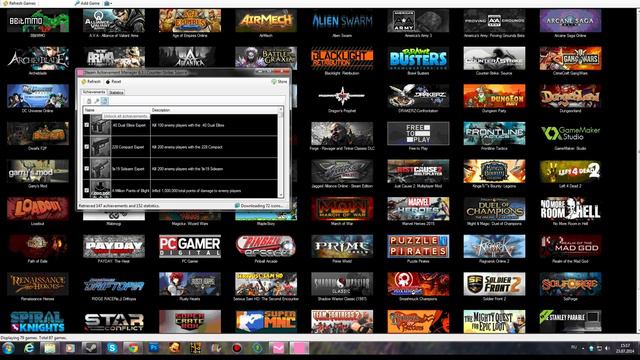Select the Left 4 Dead 2 tile

(570, 171)
